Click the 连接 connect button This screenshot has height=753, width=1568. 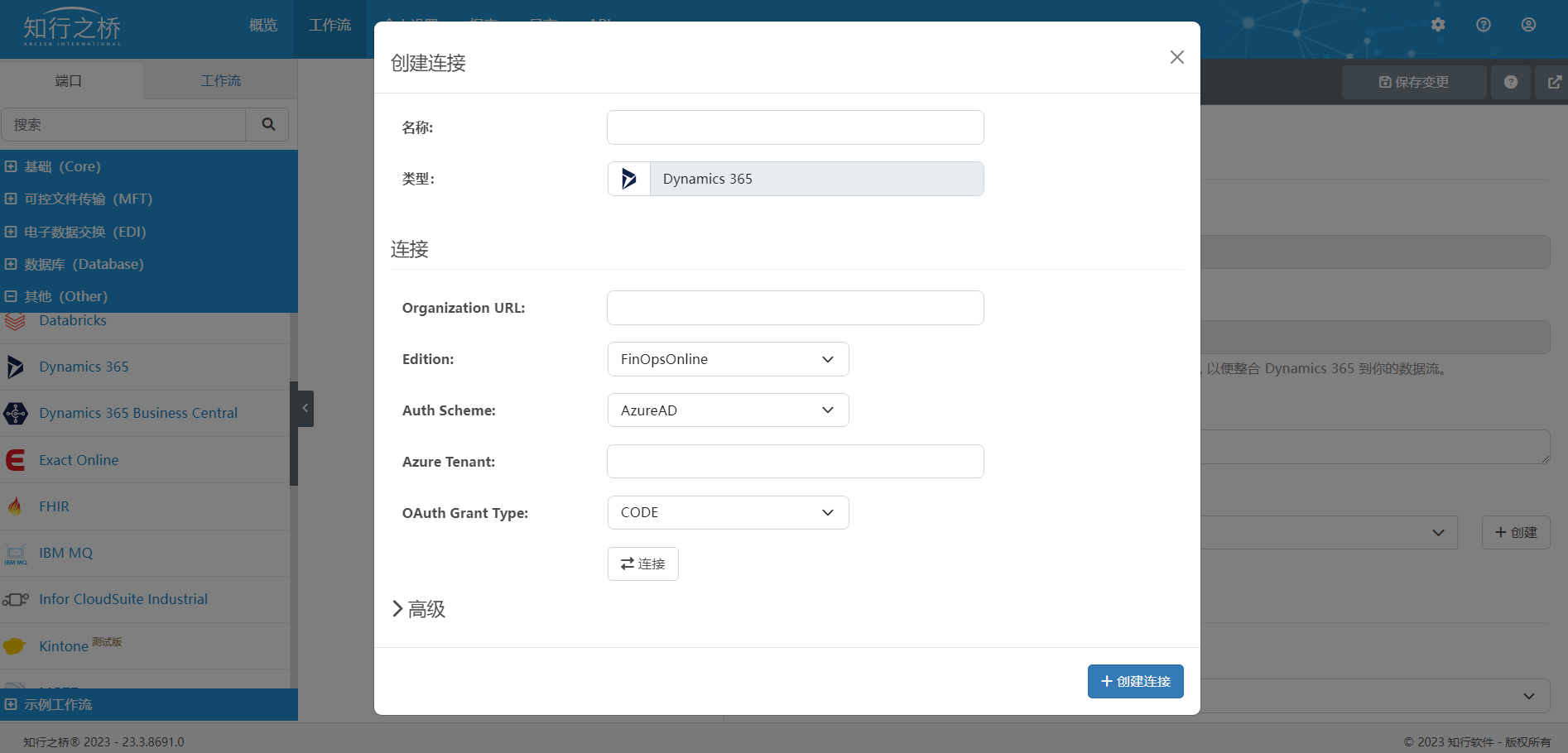643,564
